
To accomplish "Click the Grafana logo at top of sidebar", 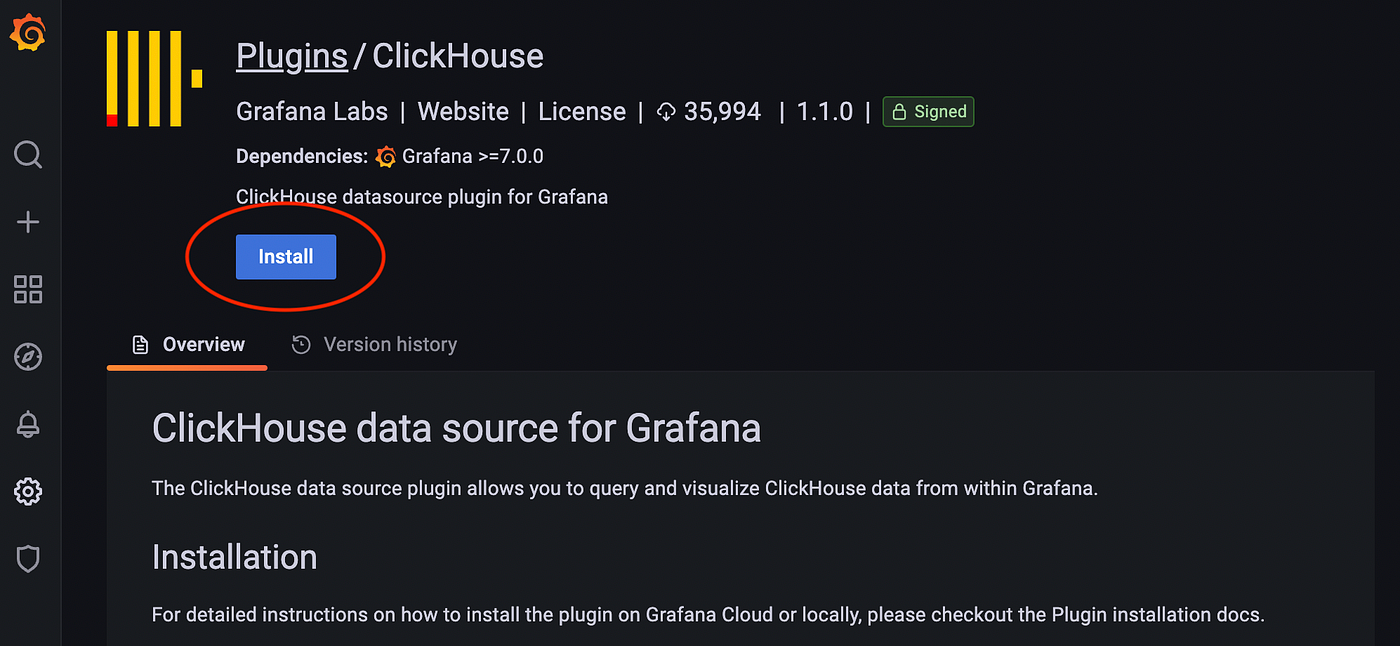I will (x=27, y=32).
